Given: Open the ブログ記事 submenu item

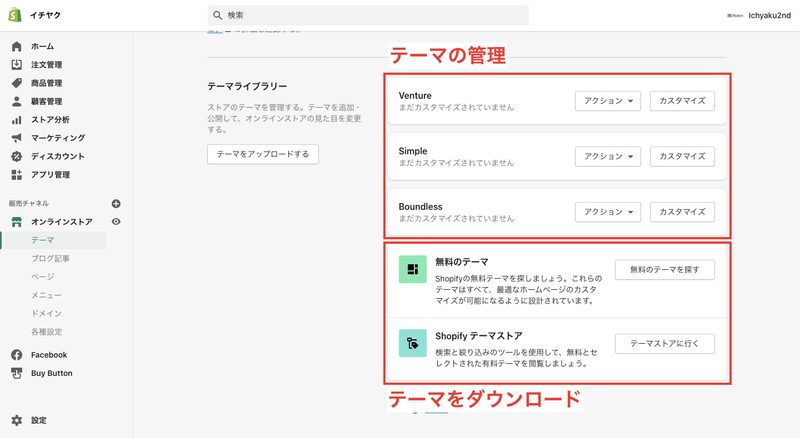Looking at the screenshot, I should point(51,258).
